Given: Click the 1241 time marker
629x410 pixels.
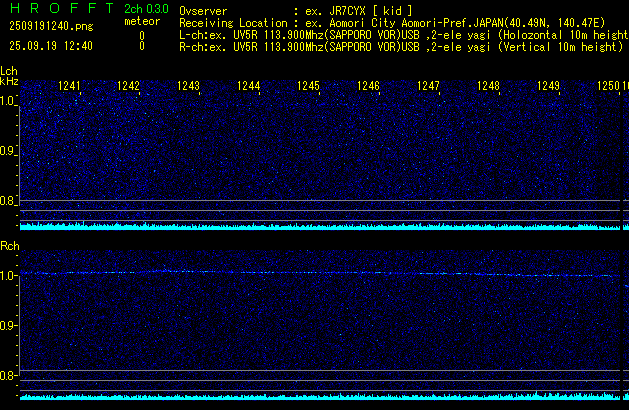Looking at the screenshot, I should tap(69, 87).
